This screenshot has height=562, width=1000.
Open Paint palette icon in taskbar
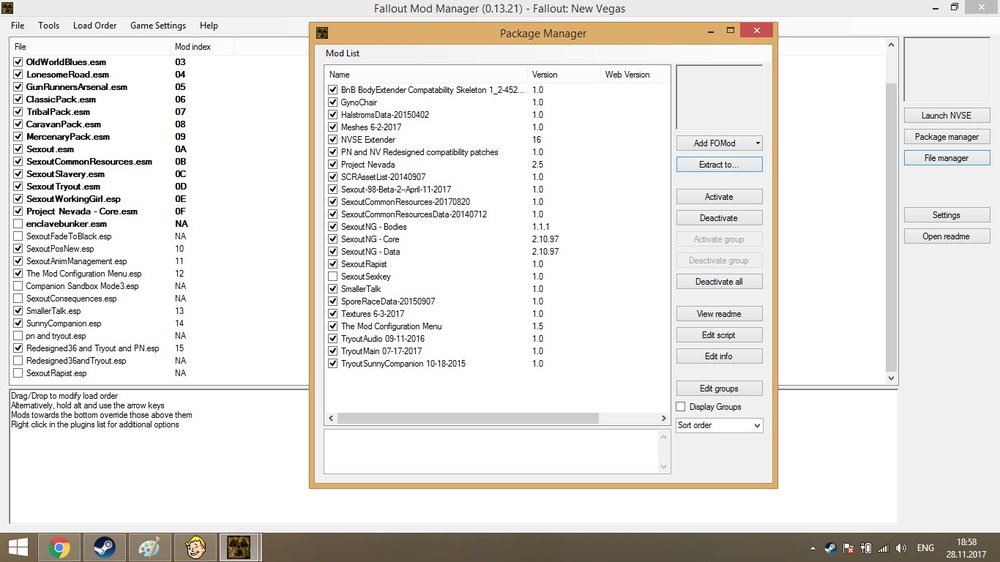149,547
